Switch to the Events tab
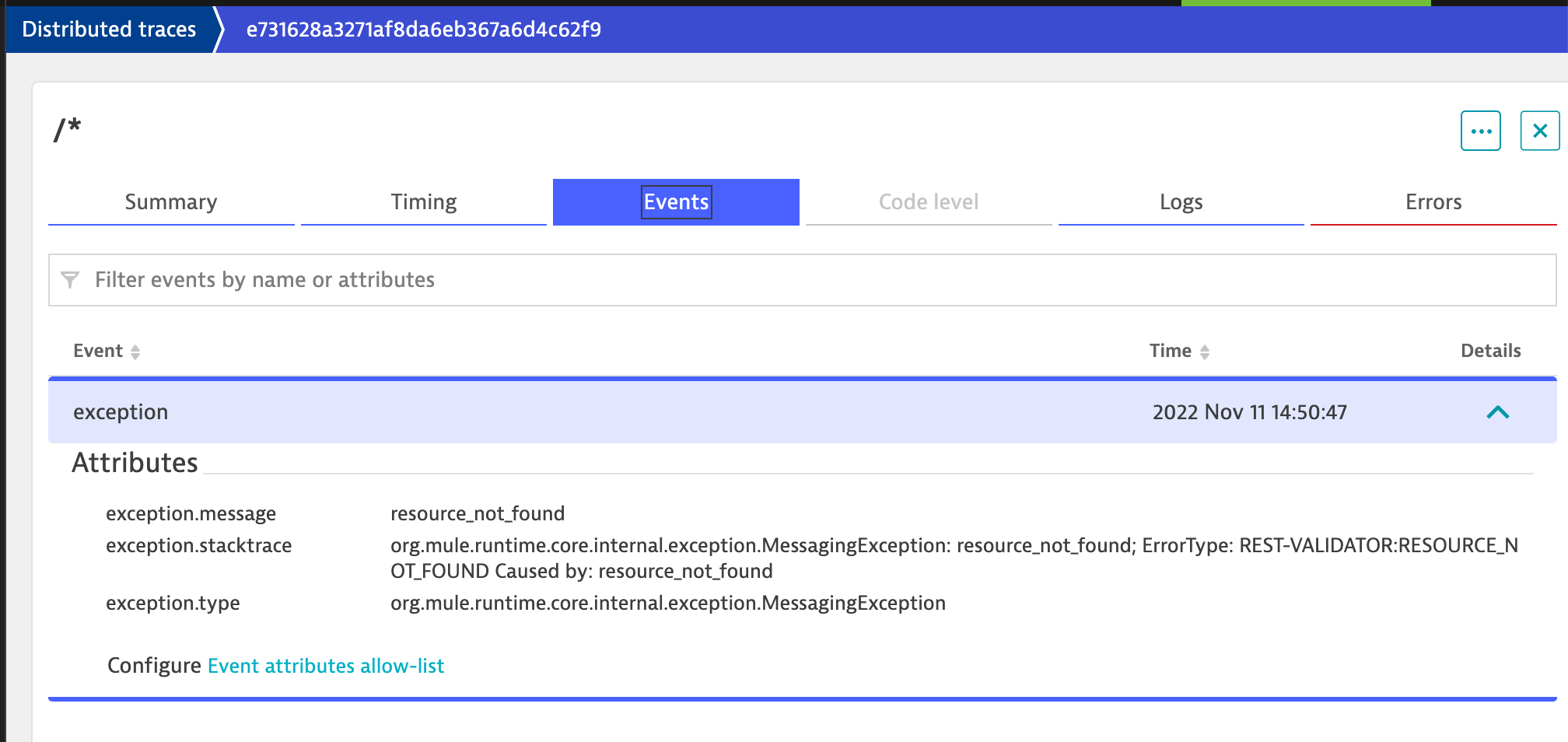This screenshot has height=742, width=1568. 675,201
